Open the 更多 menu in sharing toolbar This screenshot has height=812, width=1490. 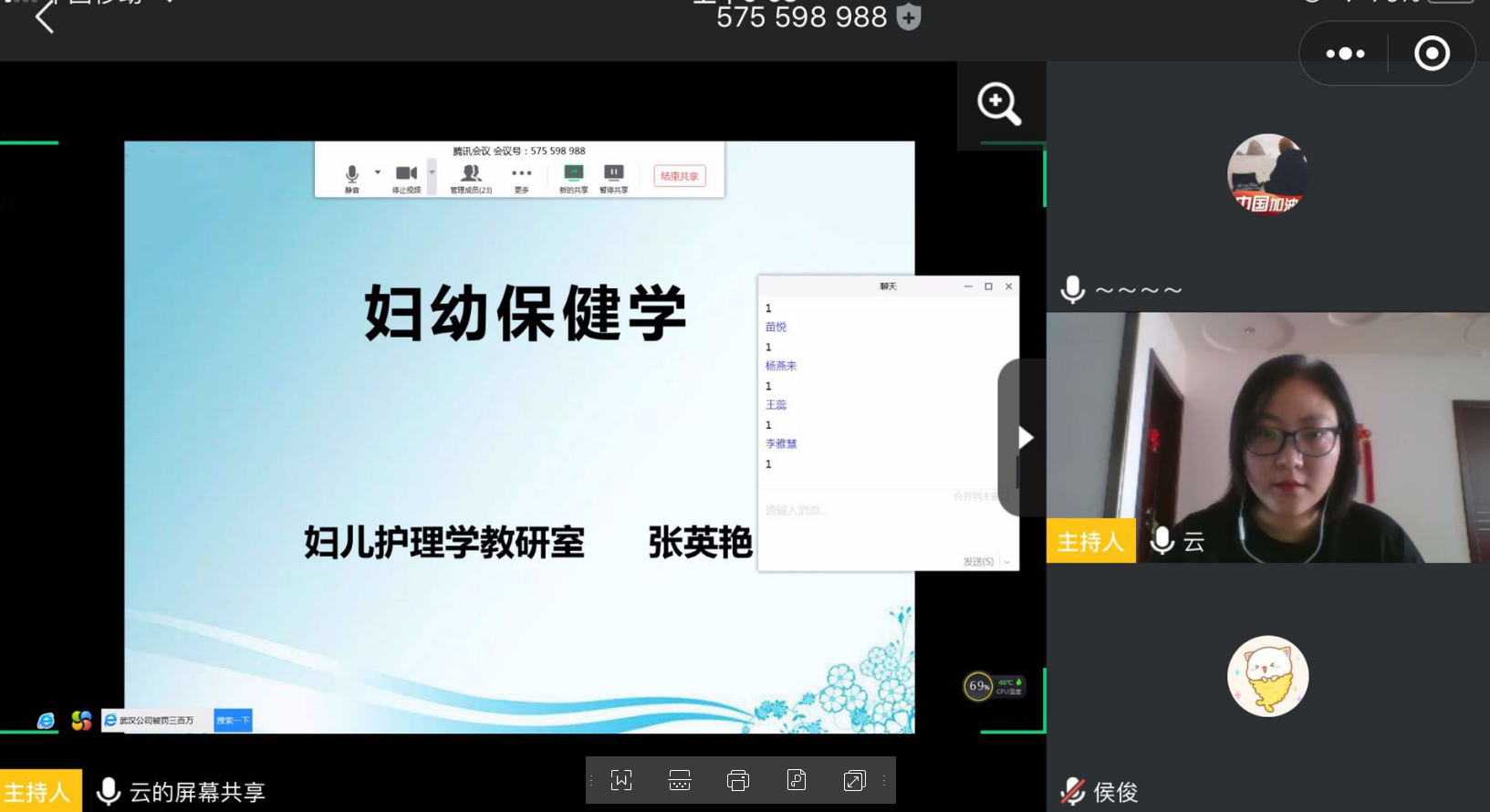click(x=521, y=178)
